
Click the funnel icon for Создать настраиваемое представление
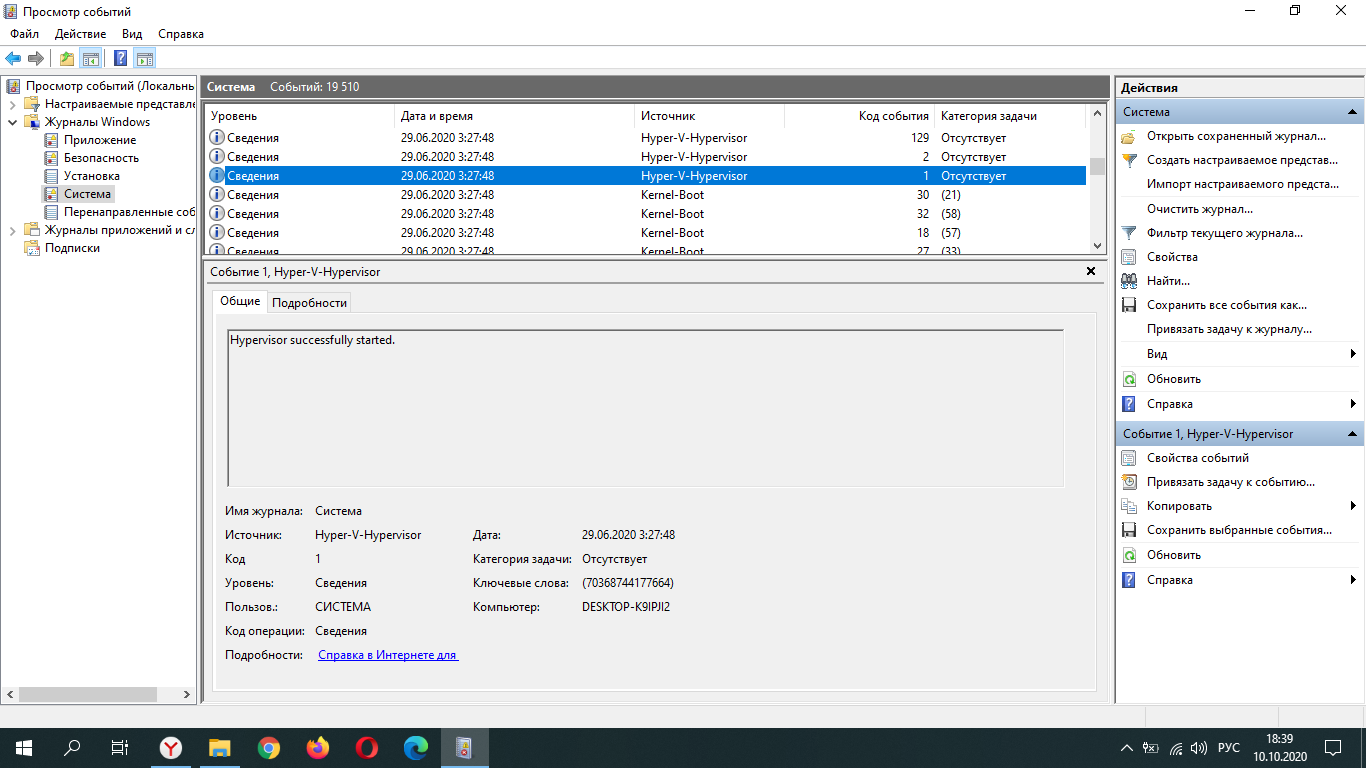[x=1129, y=160]
